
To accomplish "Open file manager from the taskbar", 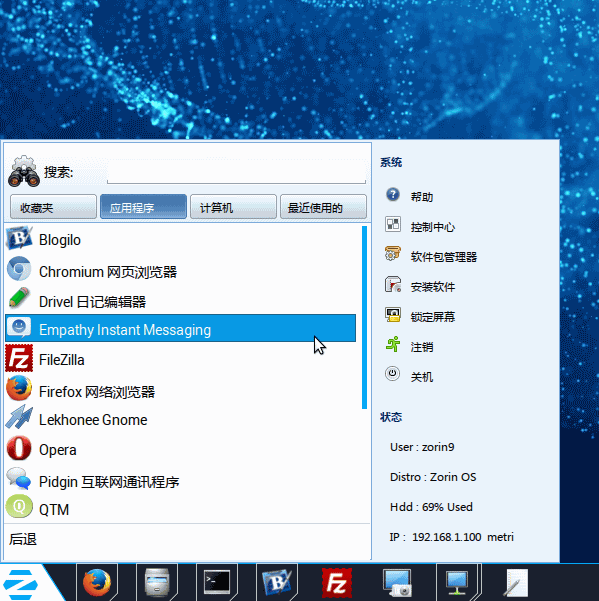I will (157, 583).
